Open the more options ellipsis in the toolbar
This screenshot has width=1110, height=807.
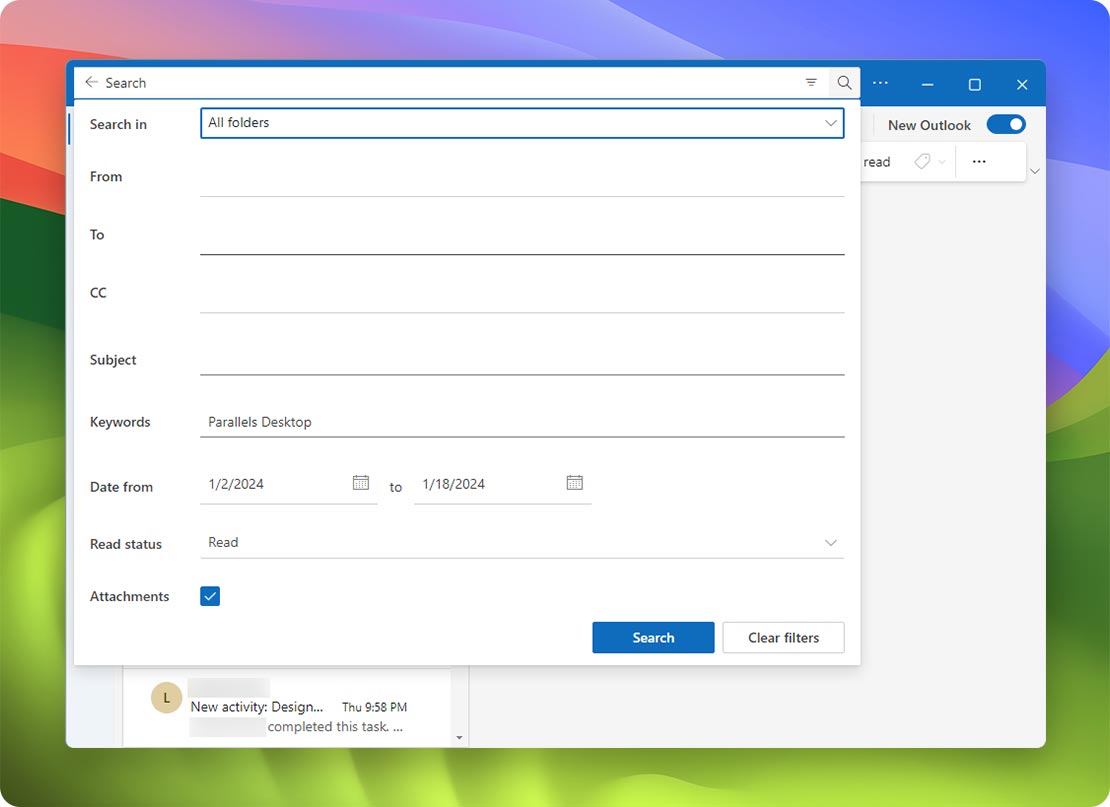click(x=880, y=84)
